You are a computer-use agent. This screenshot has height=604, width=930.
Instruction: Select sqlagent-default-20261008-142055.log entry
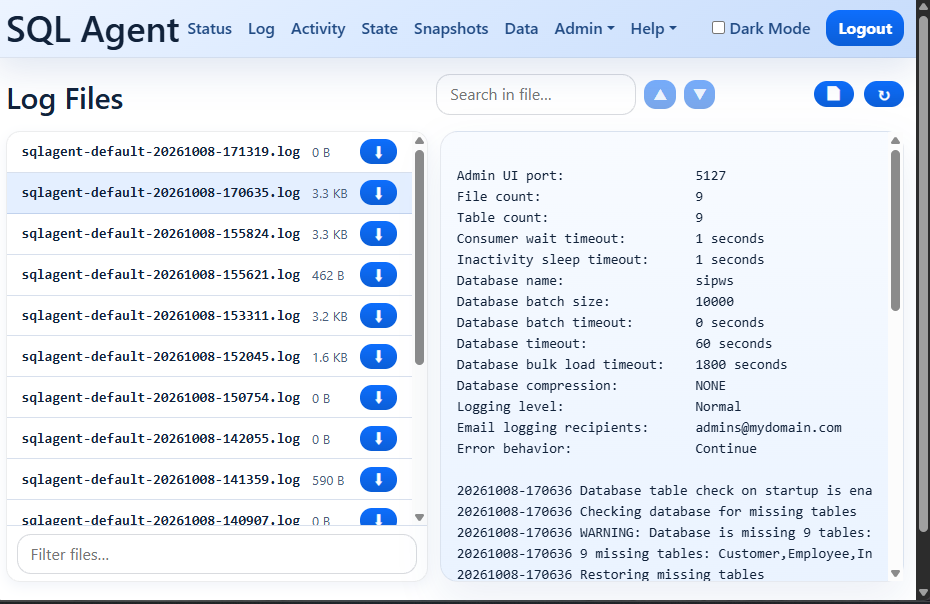click(209, 438)
